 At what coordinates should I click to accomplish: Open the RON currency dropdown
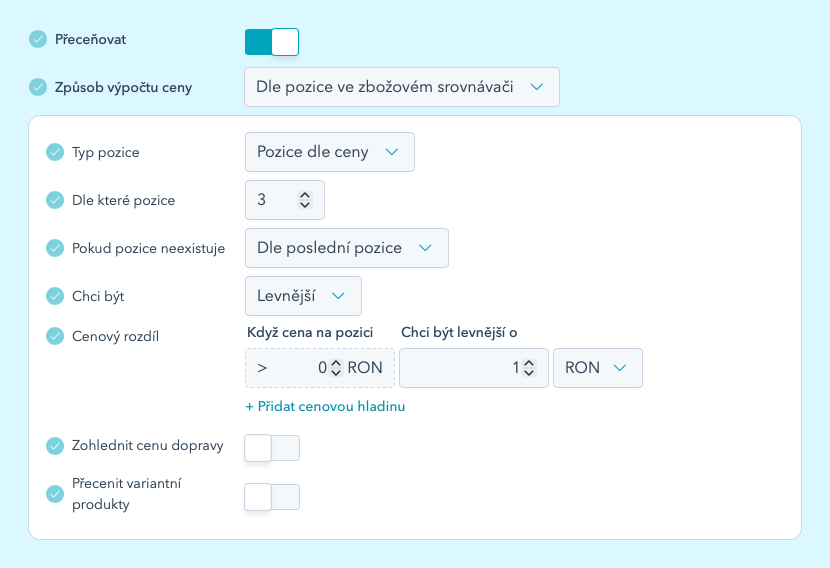pos(598,368)
